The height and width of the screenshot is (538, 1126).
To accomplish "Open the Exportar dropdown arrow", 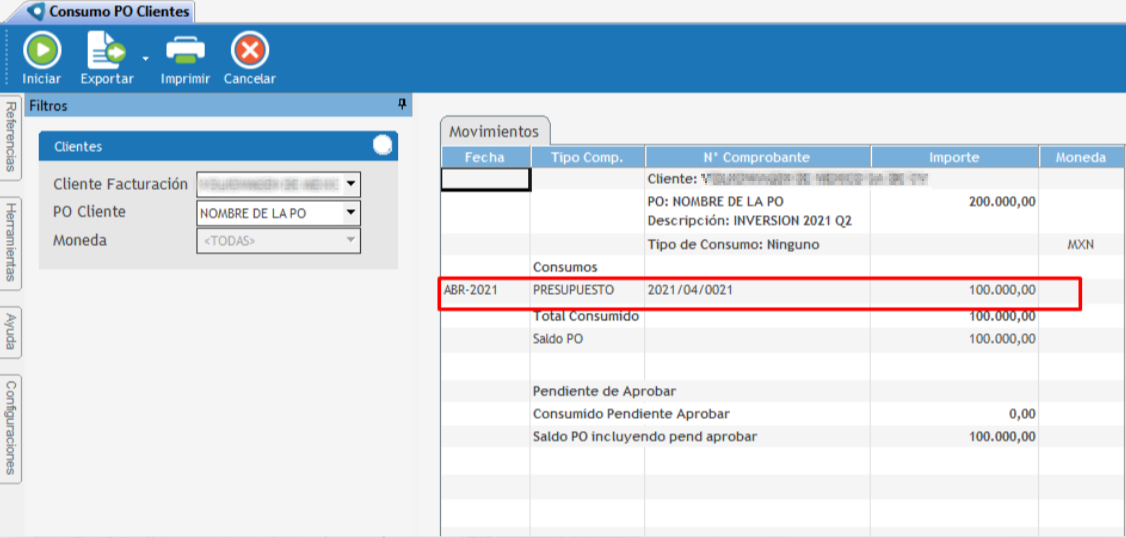I will (x=144, y=59).
